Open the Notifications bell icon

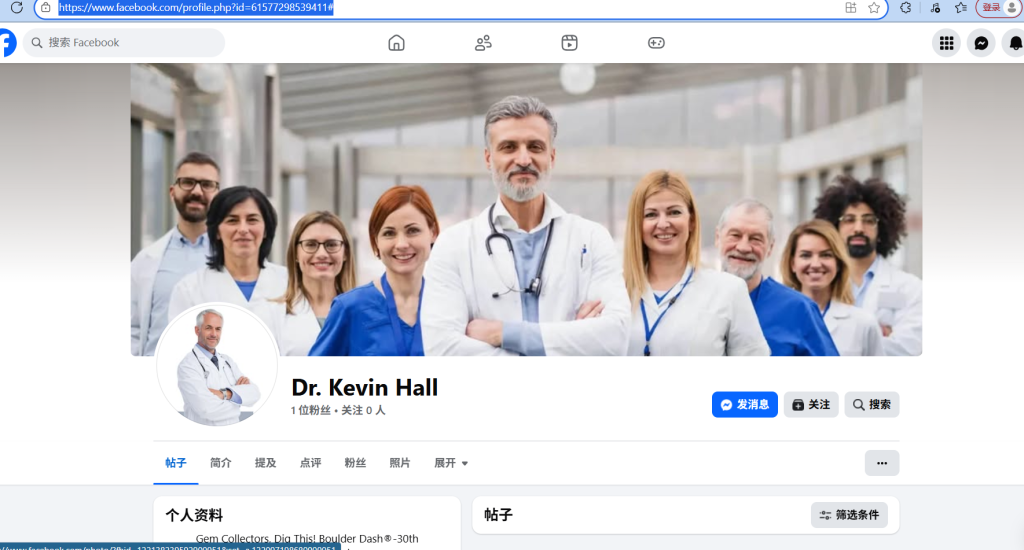point(1015,43)
